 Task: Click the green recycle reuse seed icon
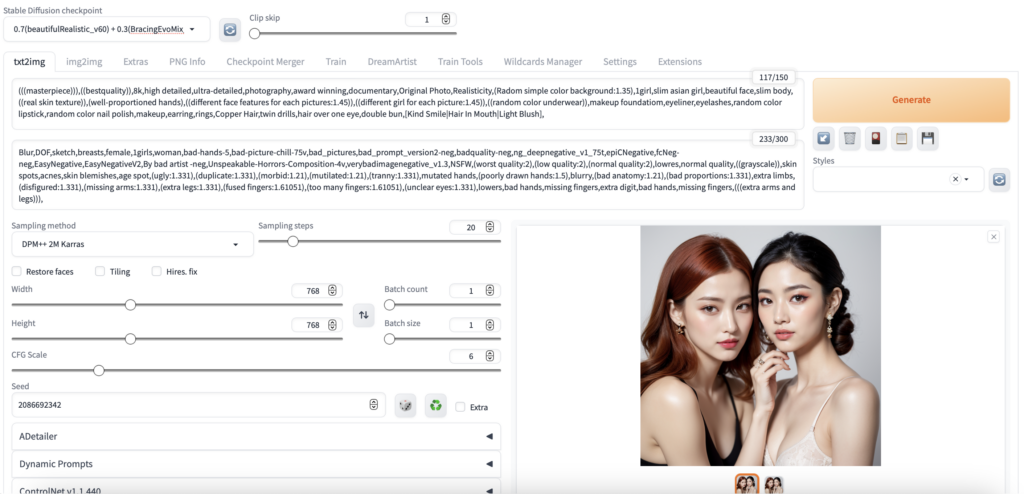coord(435,405)
